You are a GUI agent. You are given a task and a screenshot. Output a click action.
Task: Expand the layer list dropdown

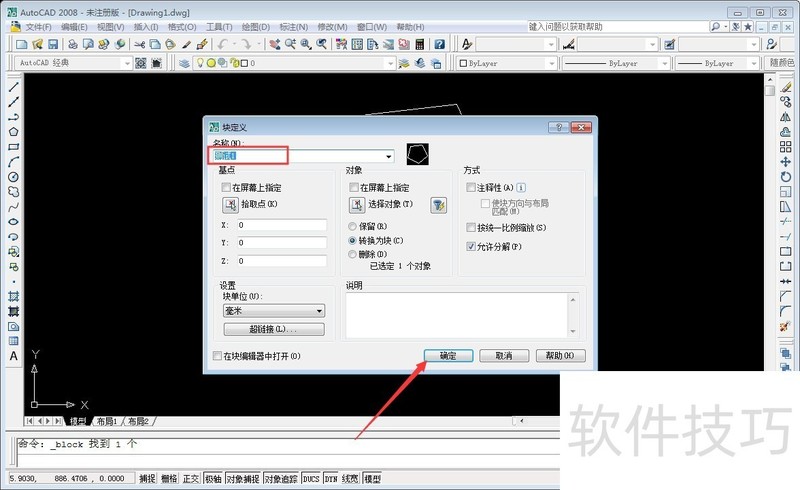(390, 63)
